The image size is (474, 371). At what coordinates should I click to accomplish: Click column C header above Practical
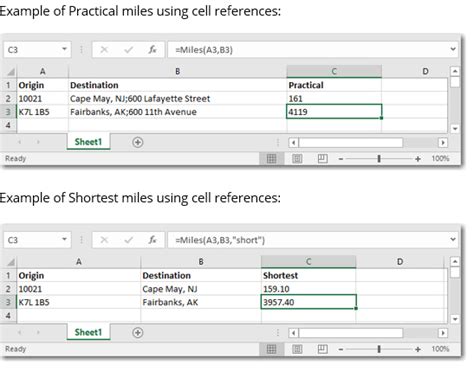[334, 71]
